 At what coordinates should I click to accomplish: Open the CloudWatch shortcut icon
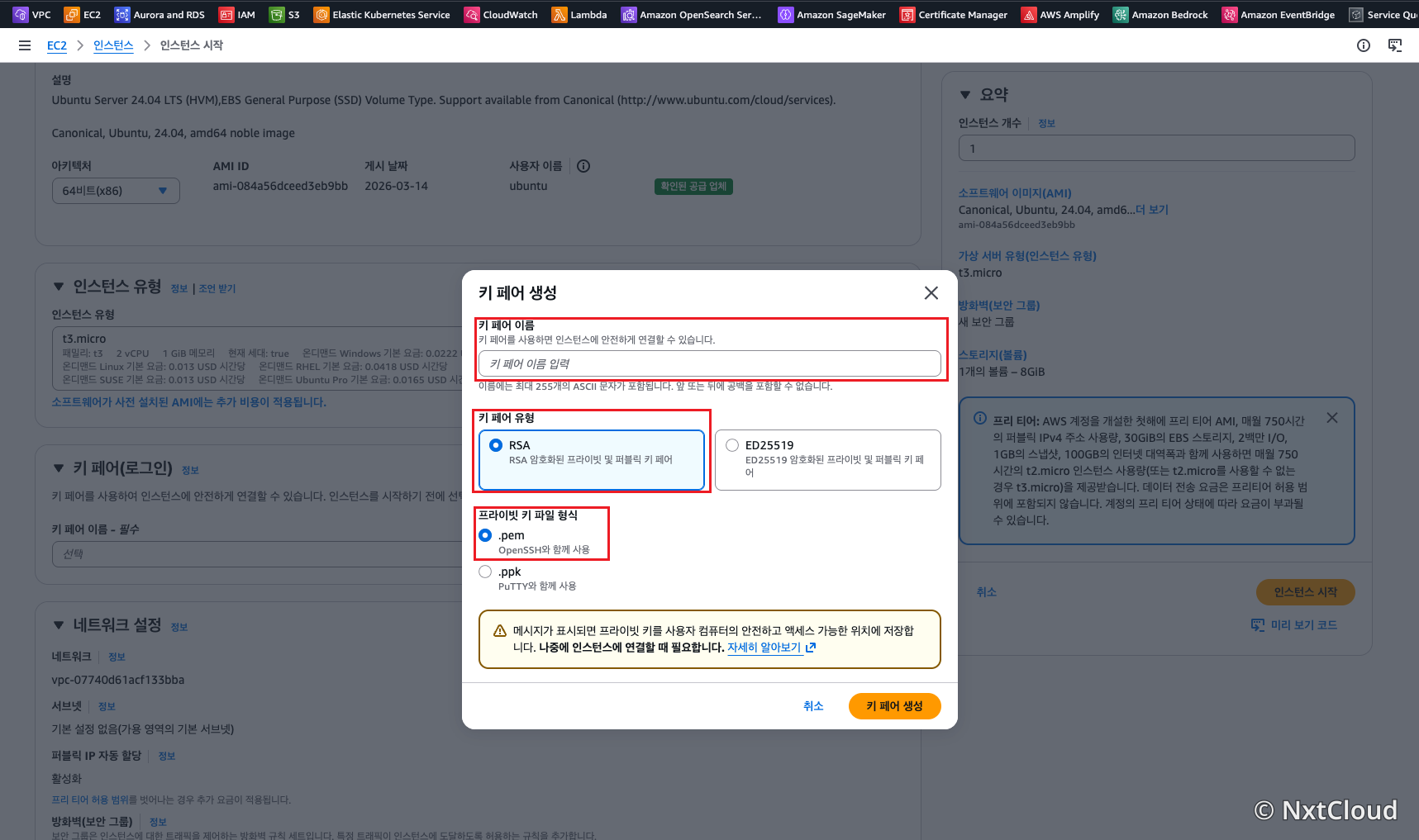(472, 14)
